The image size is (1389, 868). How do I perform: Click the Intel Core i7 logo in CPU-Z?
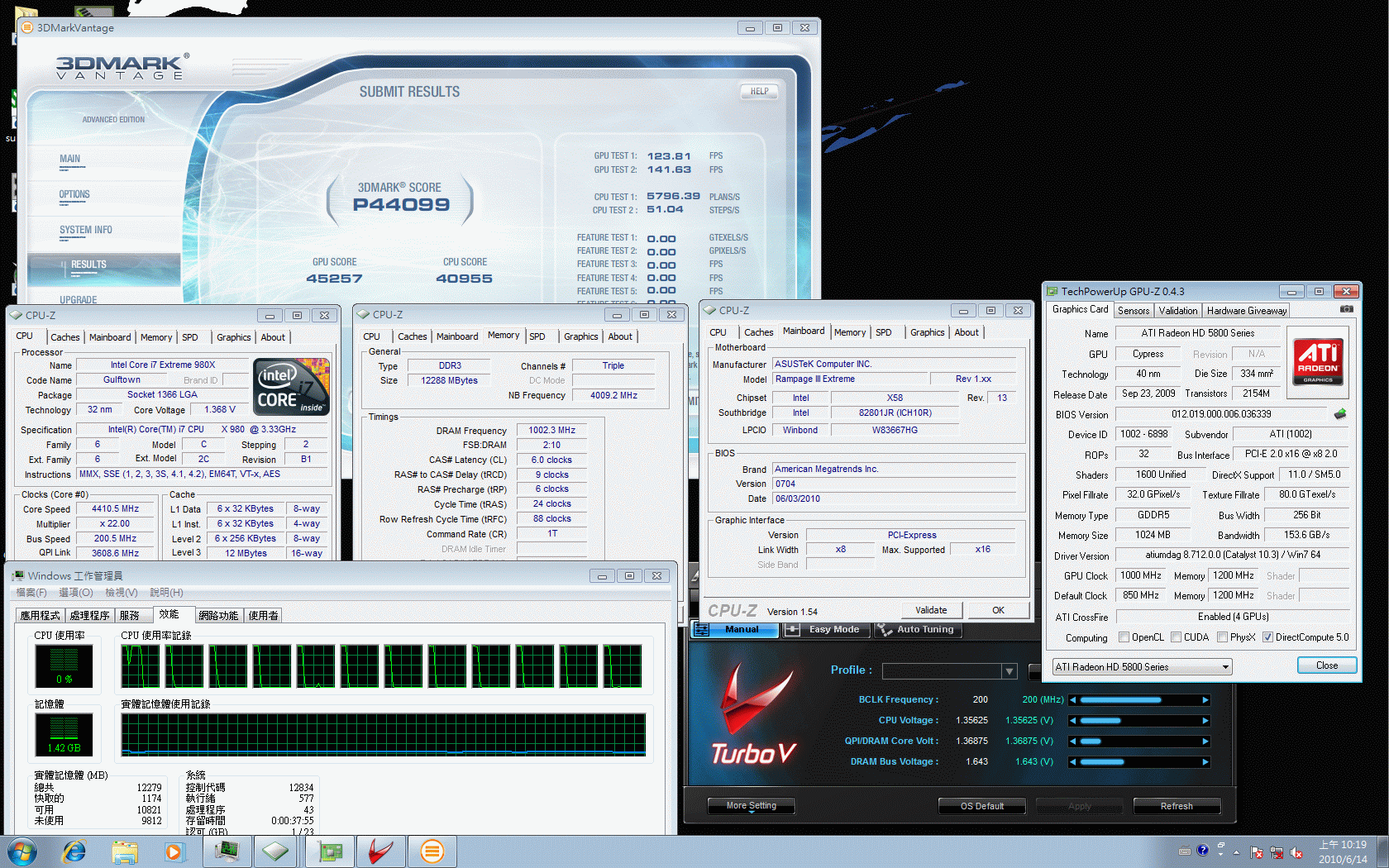click(x=292, y=387)
